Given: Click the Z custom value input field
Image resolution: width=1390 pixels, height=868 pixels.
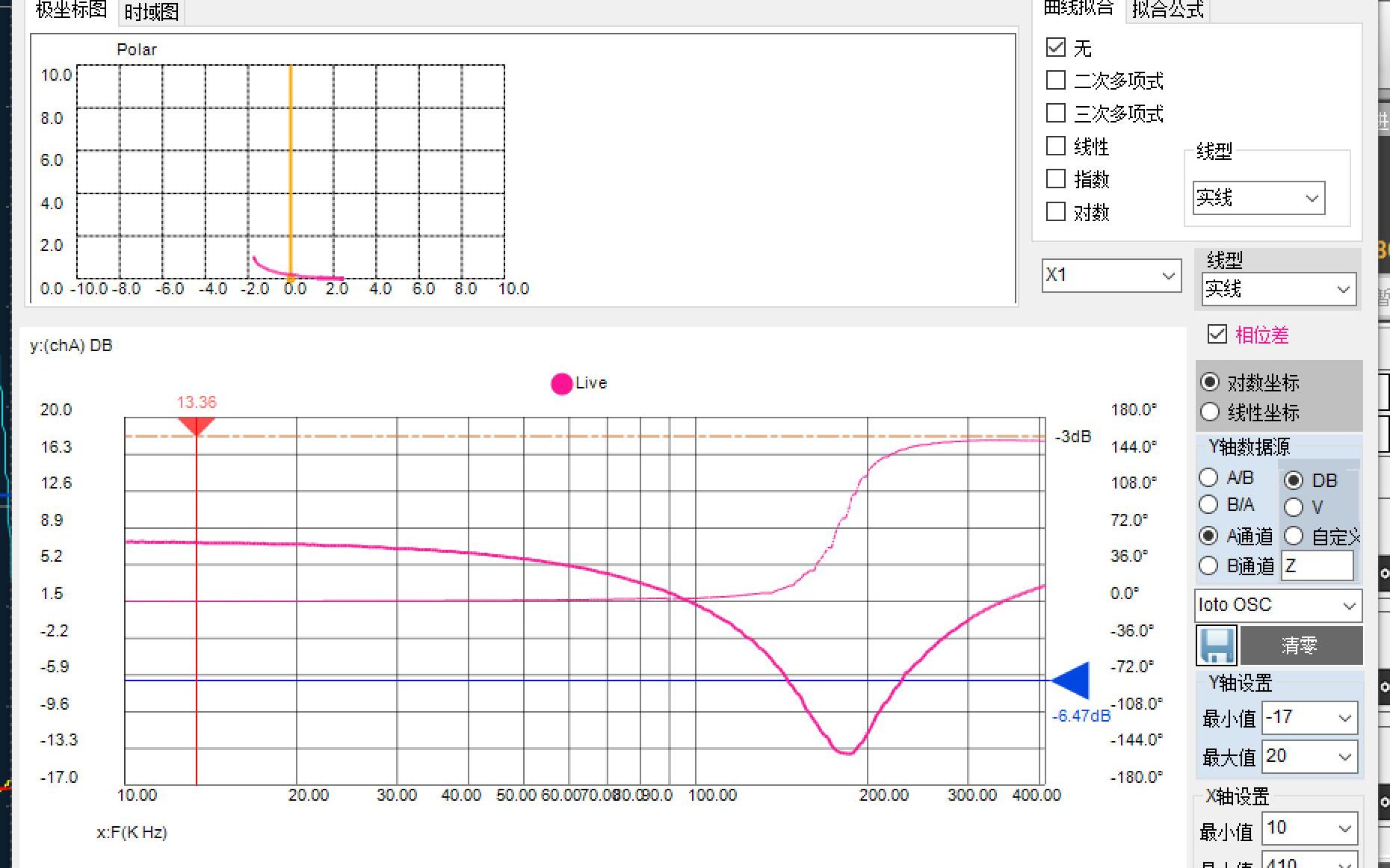Looking at the screenshot, I should tap(1318, 565).
